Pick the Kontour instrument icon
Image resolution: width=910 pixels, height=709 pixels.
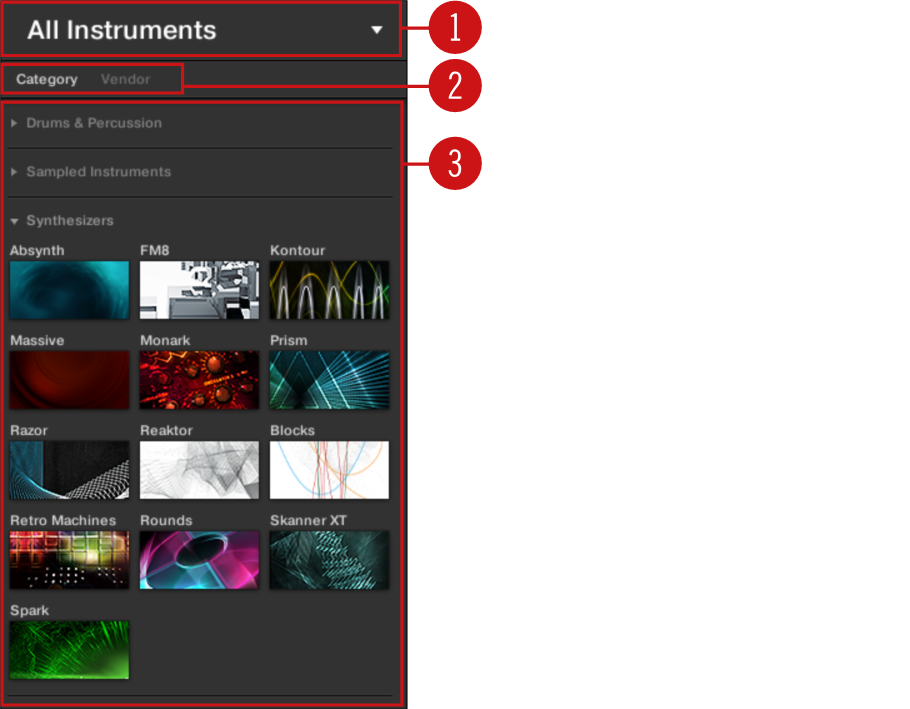tap(329, 290)
